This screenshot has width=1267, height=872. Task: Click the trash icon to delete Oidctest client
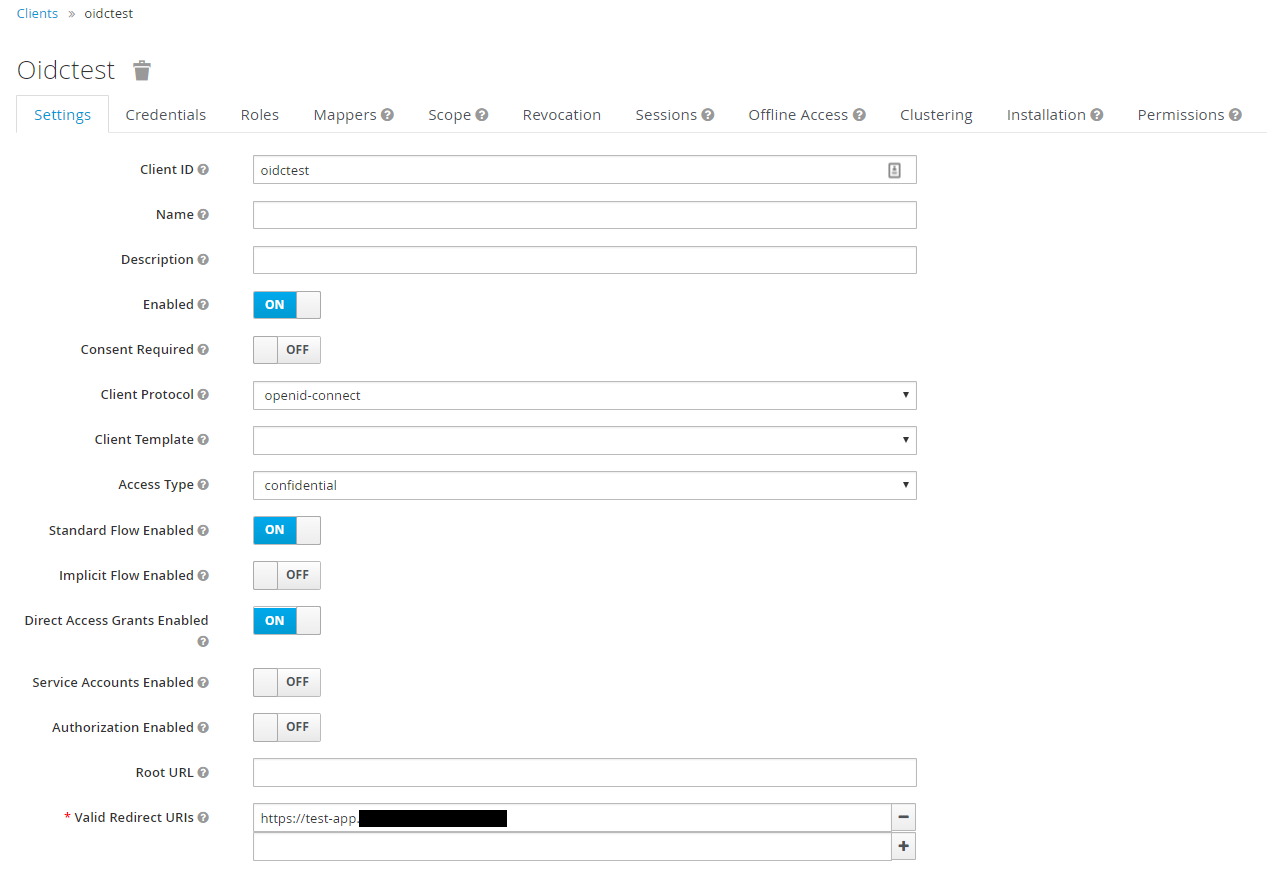(141, 70)
